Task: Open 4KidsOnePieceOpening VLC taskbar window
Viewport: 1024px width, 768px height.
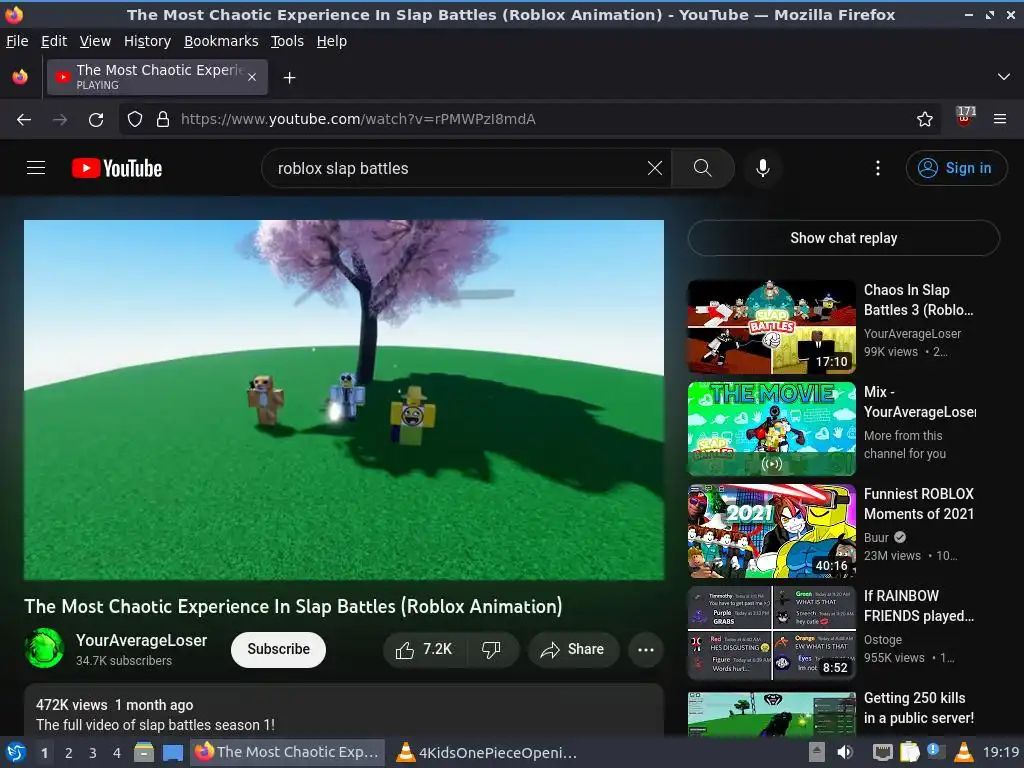Action: 488,752
